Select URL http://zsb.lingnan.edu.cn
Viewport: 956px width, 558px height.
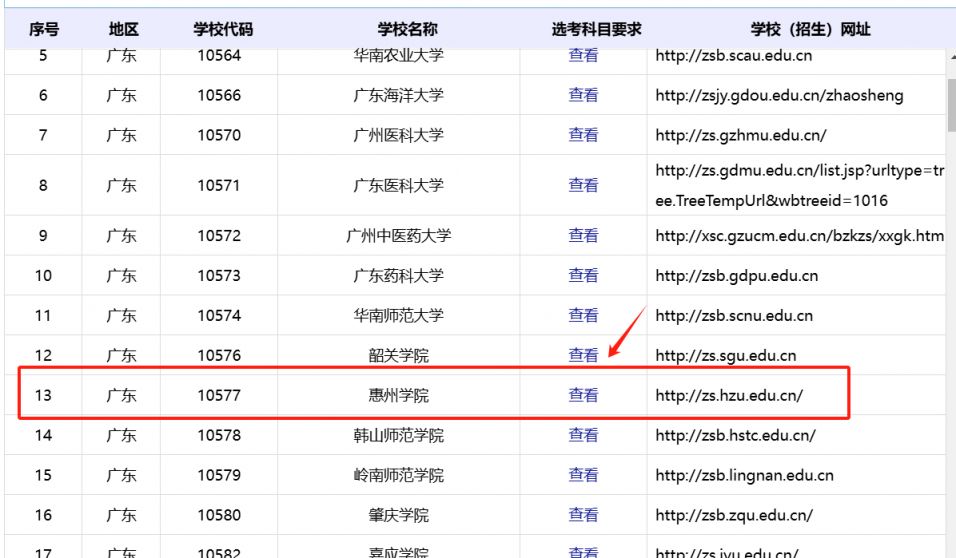[744, 475]
